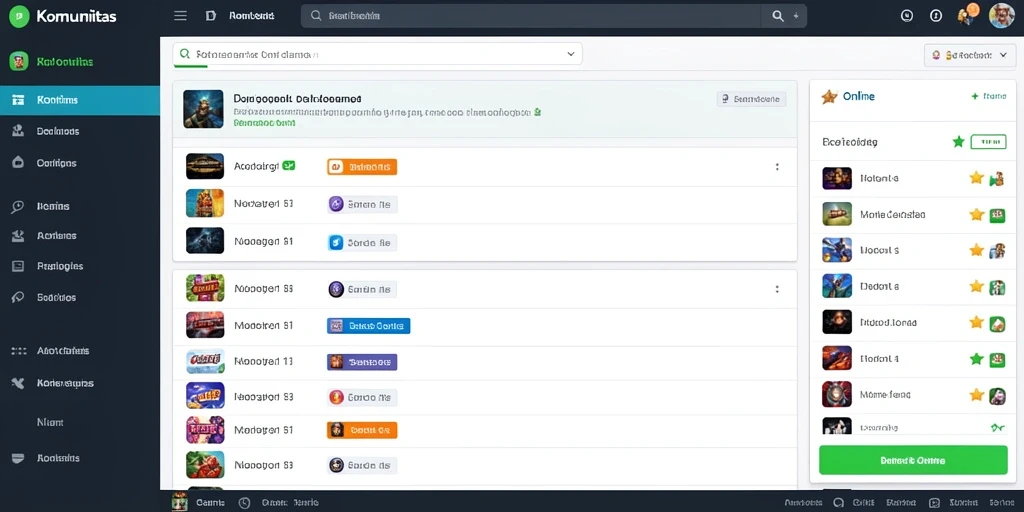This screenshot has width=1024, height=512.
Task: Click the large green button below the Online list
Action: pyautogui.click(x=913, y=460)
